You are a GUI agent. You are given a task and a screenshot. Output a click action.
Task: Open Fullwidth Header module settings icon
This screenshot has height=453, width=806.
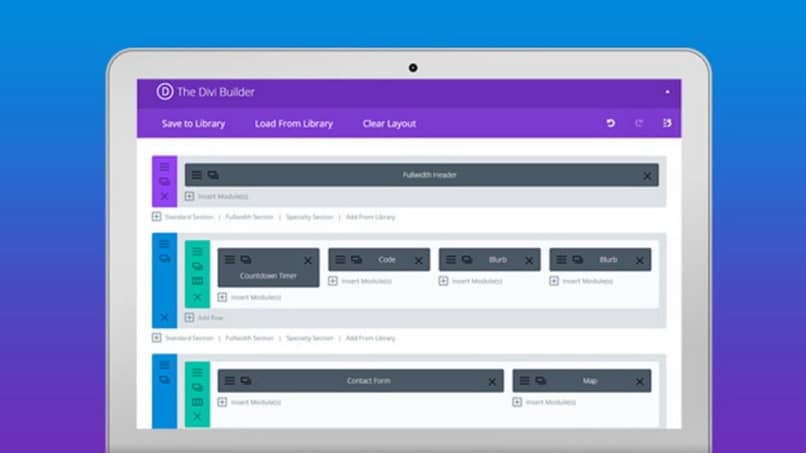[x=196, y=175]
